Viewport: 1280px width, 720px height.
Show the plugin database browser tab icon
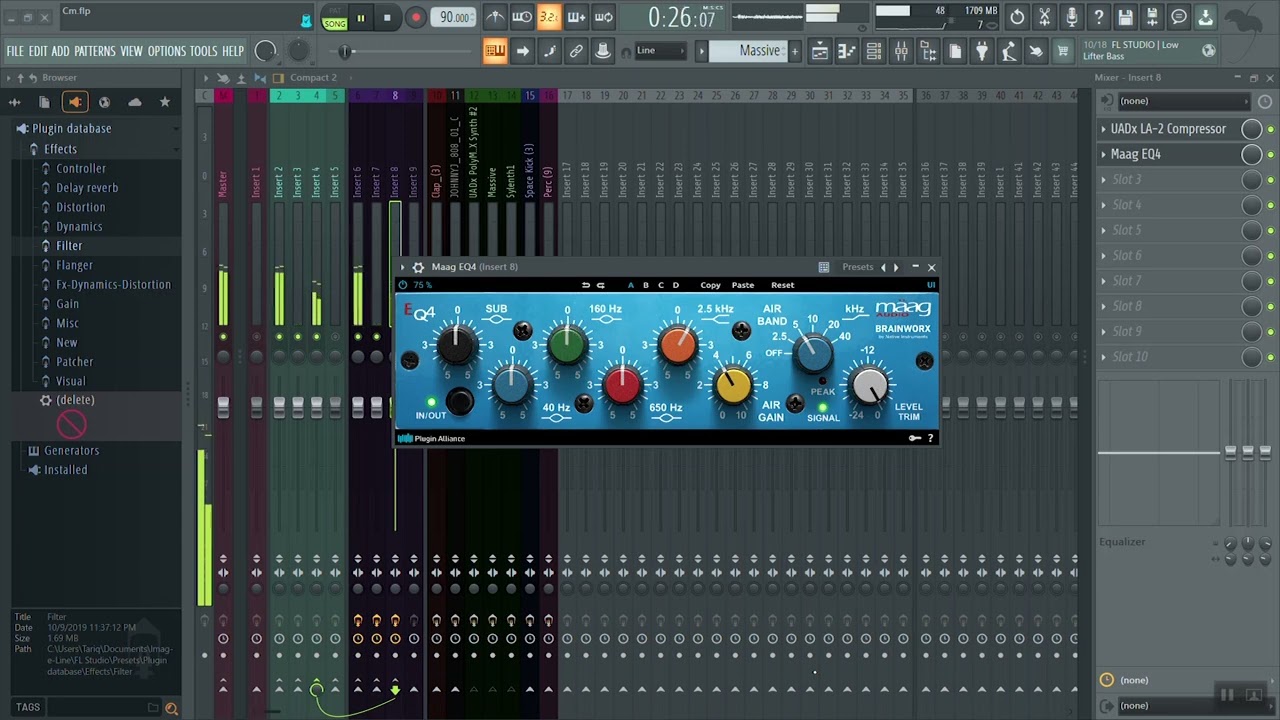pos(75,102)
